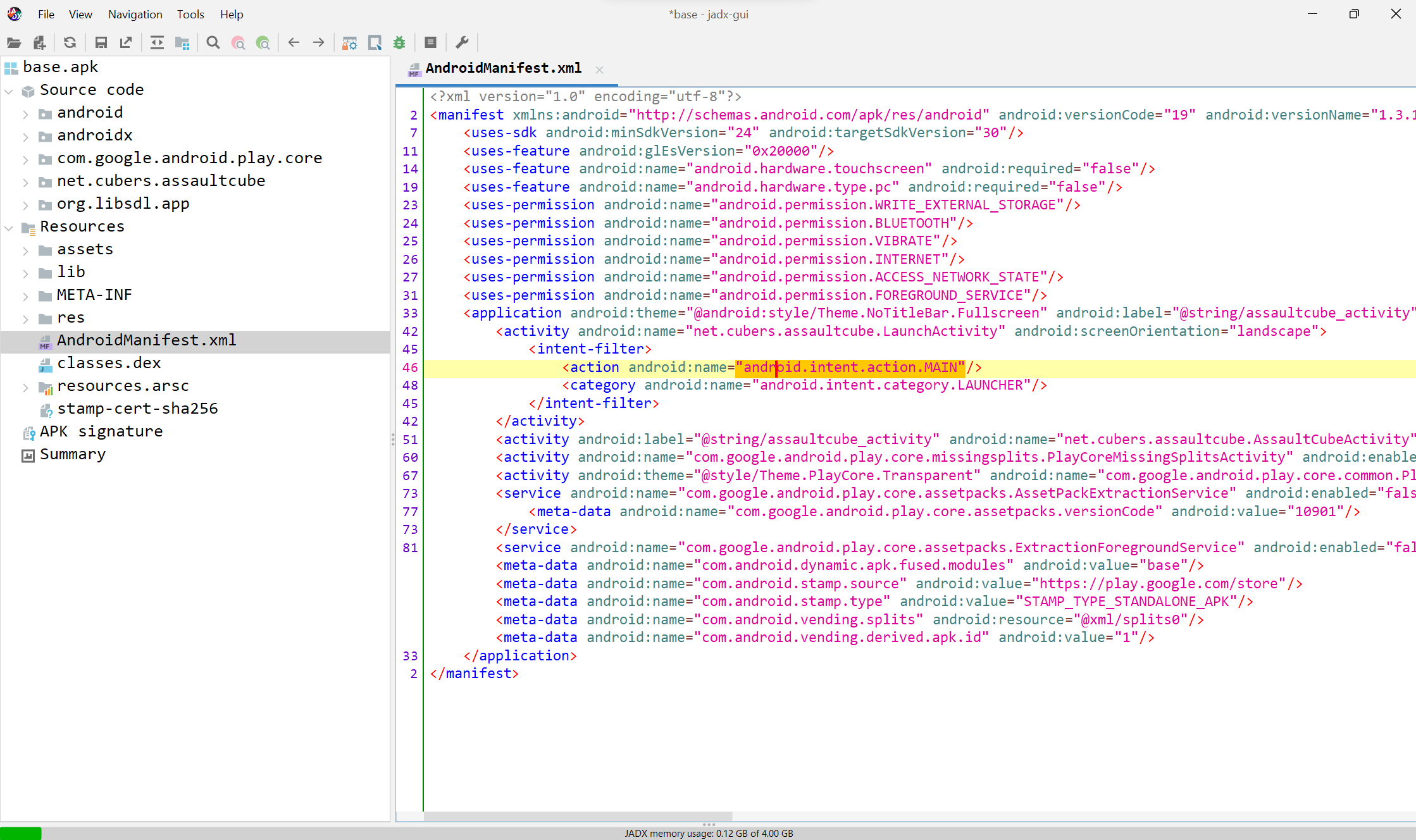Expand net.cubers.assaultcube package
Image resolution: width=1416 pixels, height=840 pixels.
[25, 182]
